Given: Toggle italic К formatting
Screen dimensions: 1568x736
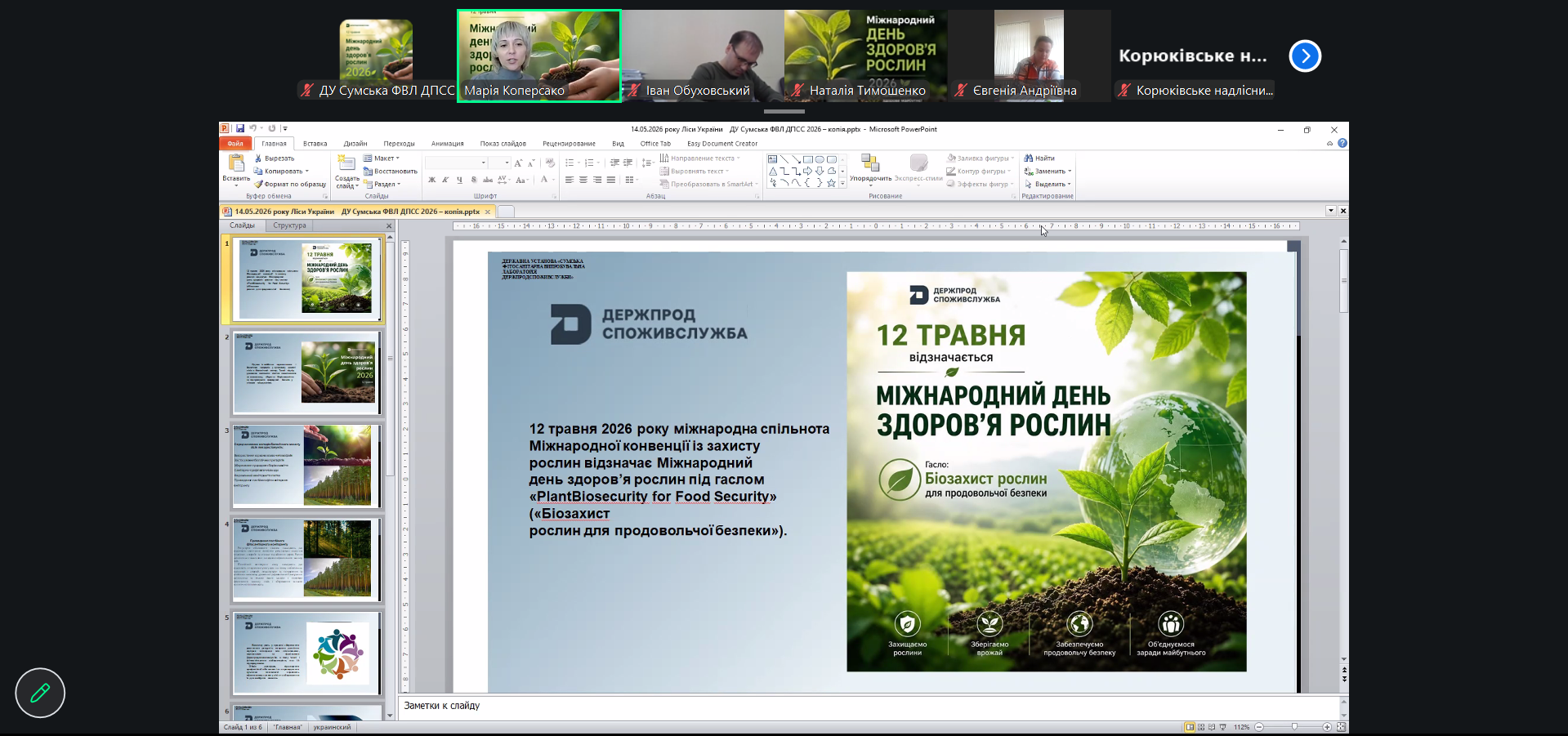Looking at the screenshot, I should click(445, 180).
